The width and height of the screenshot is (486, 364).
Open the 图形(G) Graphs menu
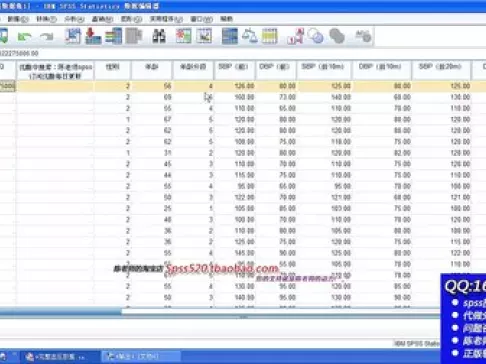pos(131,19)
